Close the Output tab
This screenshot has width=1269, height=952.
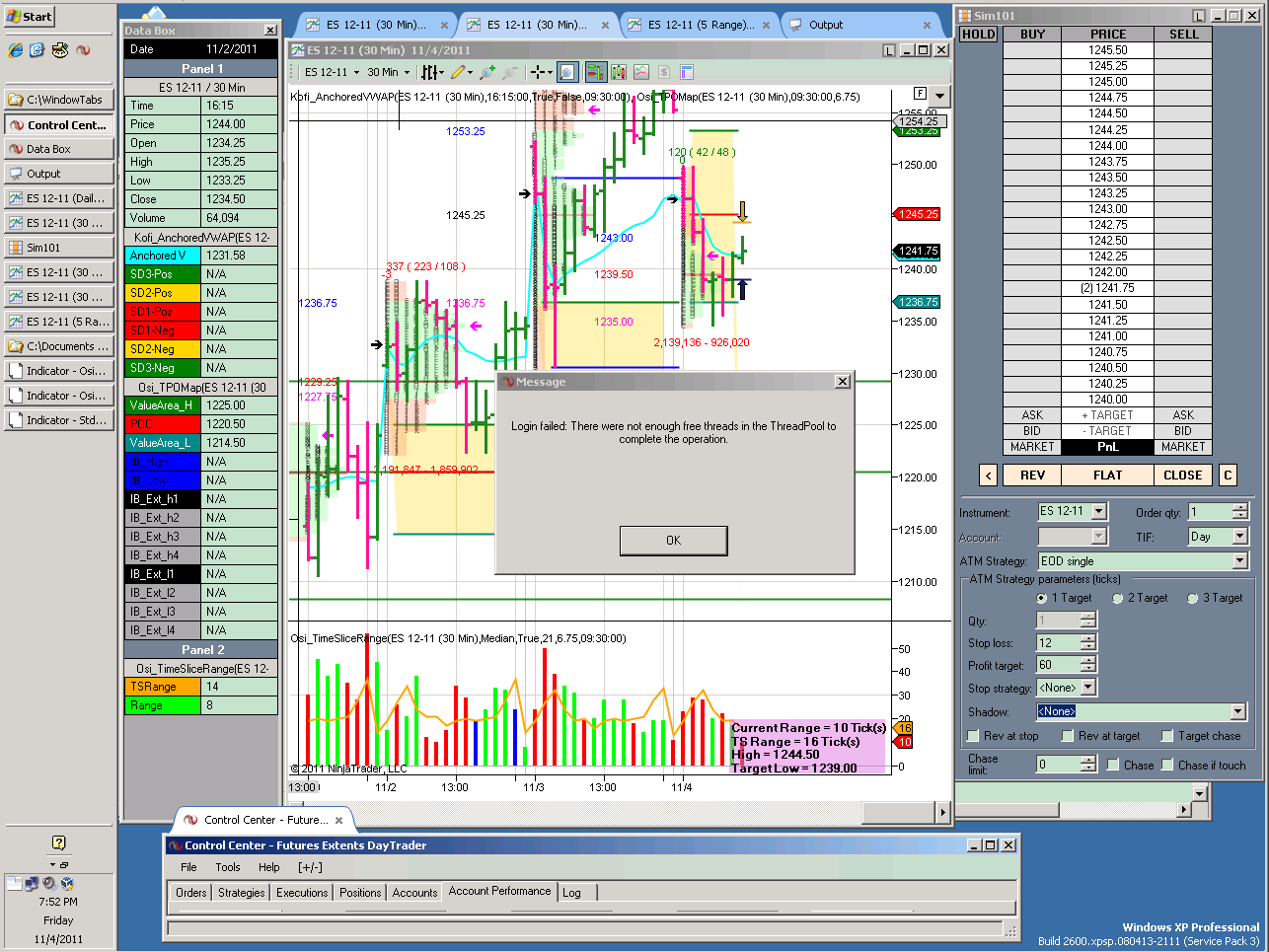pyautogui.click(x=927, y=25)
